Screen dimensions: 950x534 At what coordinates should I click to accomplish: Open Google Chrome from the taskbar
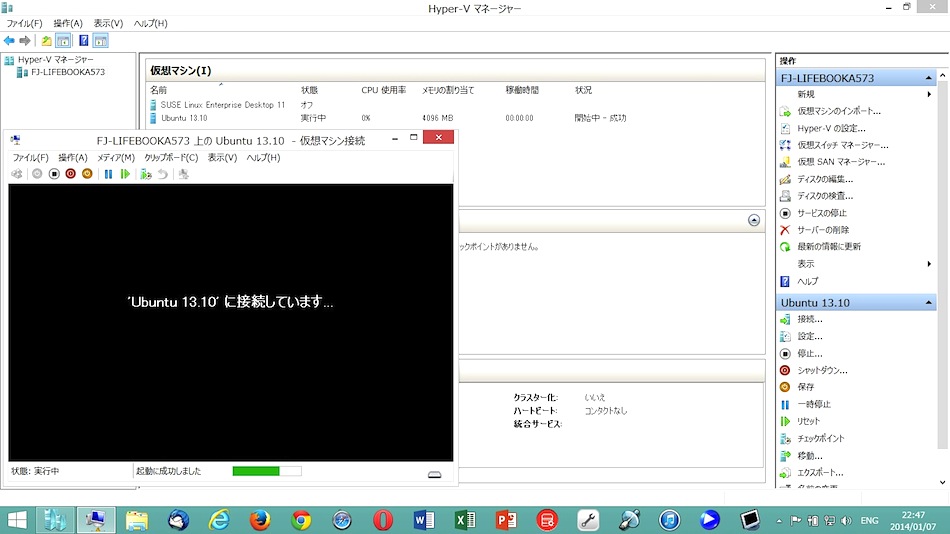pyautogui.click(x=301, y=519)
